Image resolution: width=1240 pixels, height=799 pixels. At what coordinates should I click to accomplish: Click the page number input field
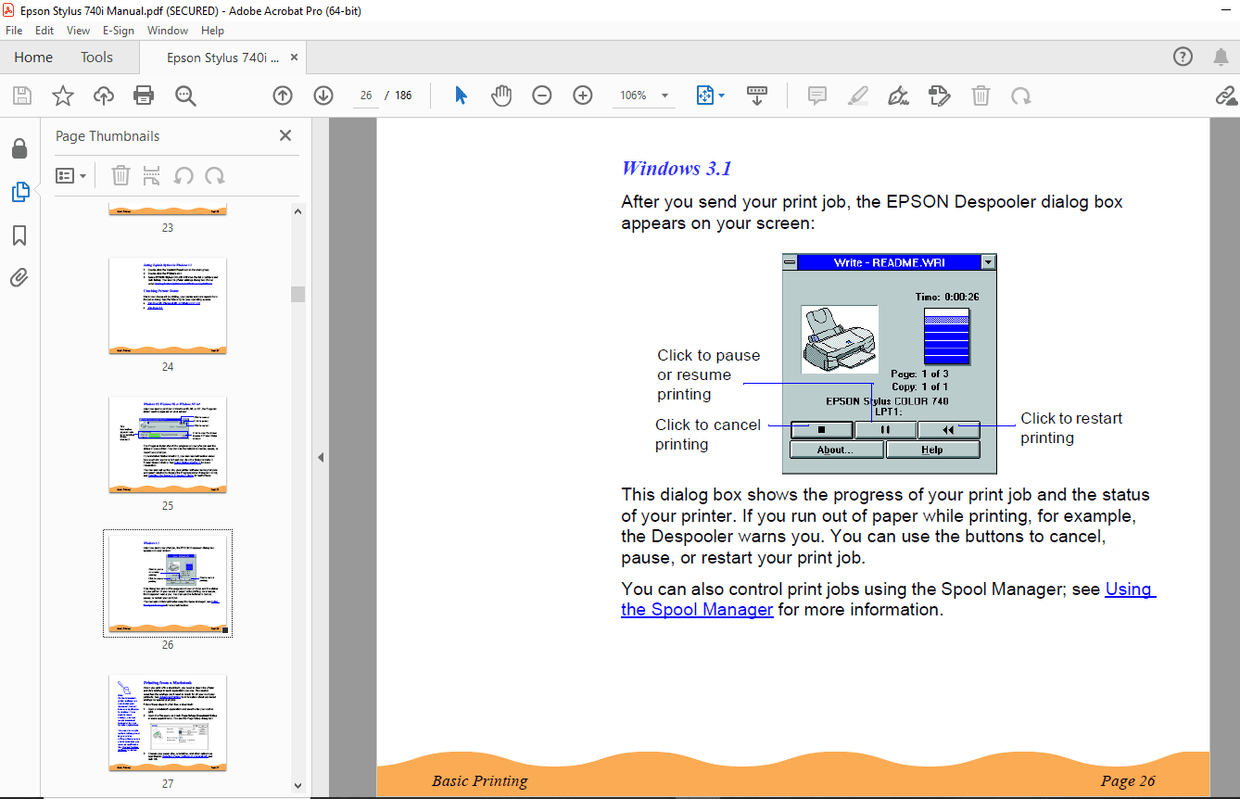coord(366,95)
